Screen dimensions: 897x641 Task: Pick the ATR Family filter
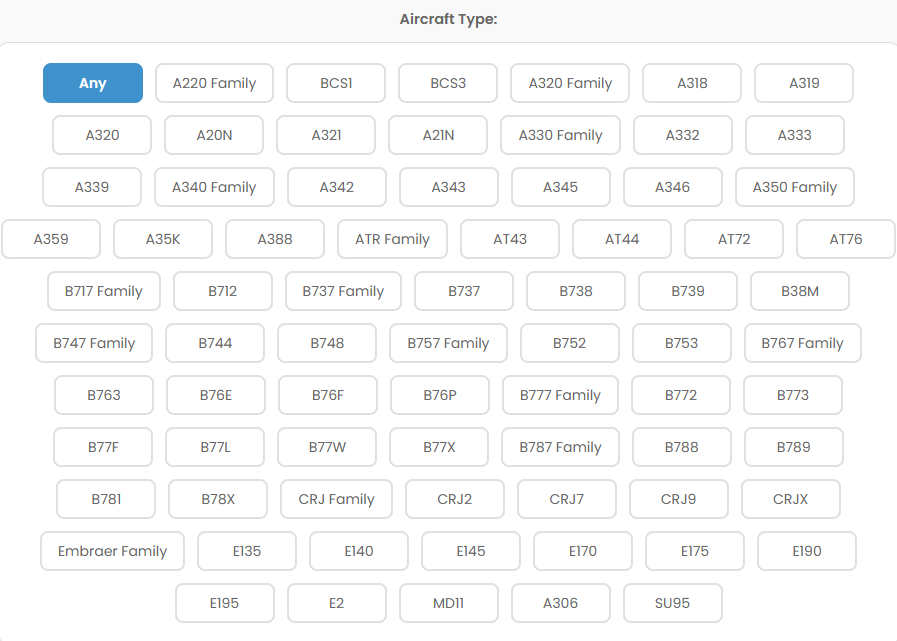[x=392, y=239]
